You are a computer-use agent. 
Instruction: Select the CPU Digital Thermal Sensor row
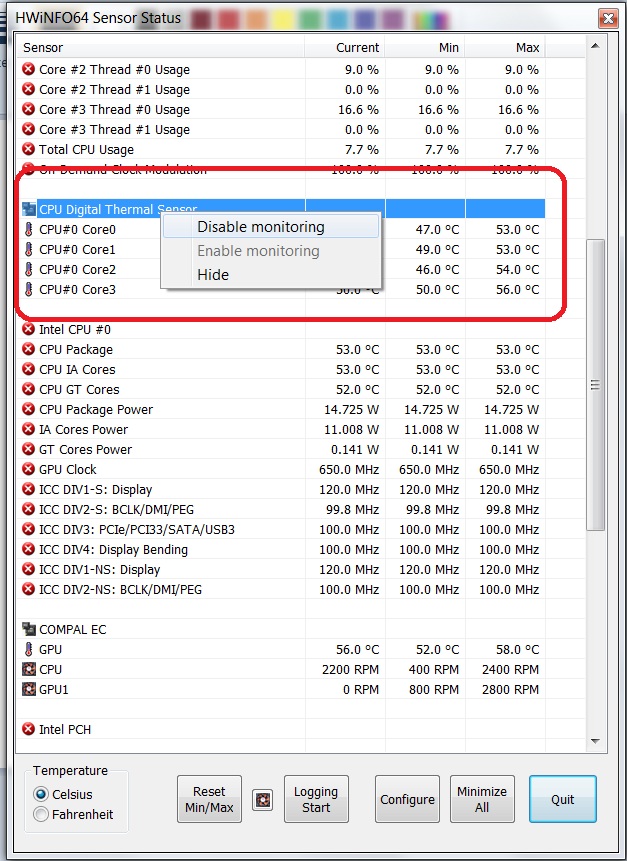(x=283, y=209)
